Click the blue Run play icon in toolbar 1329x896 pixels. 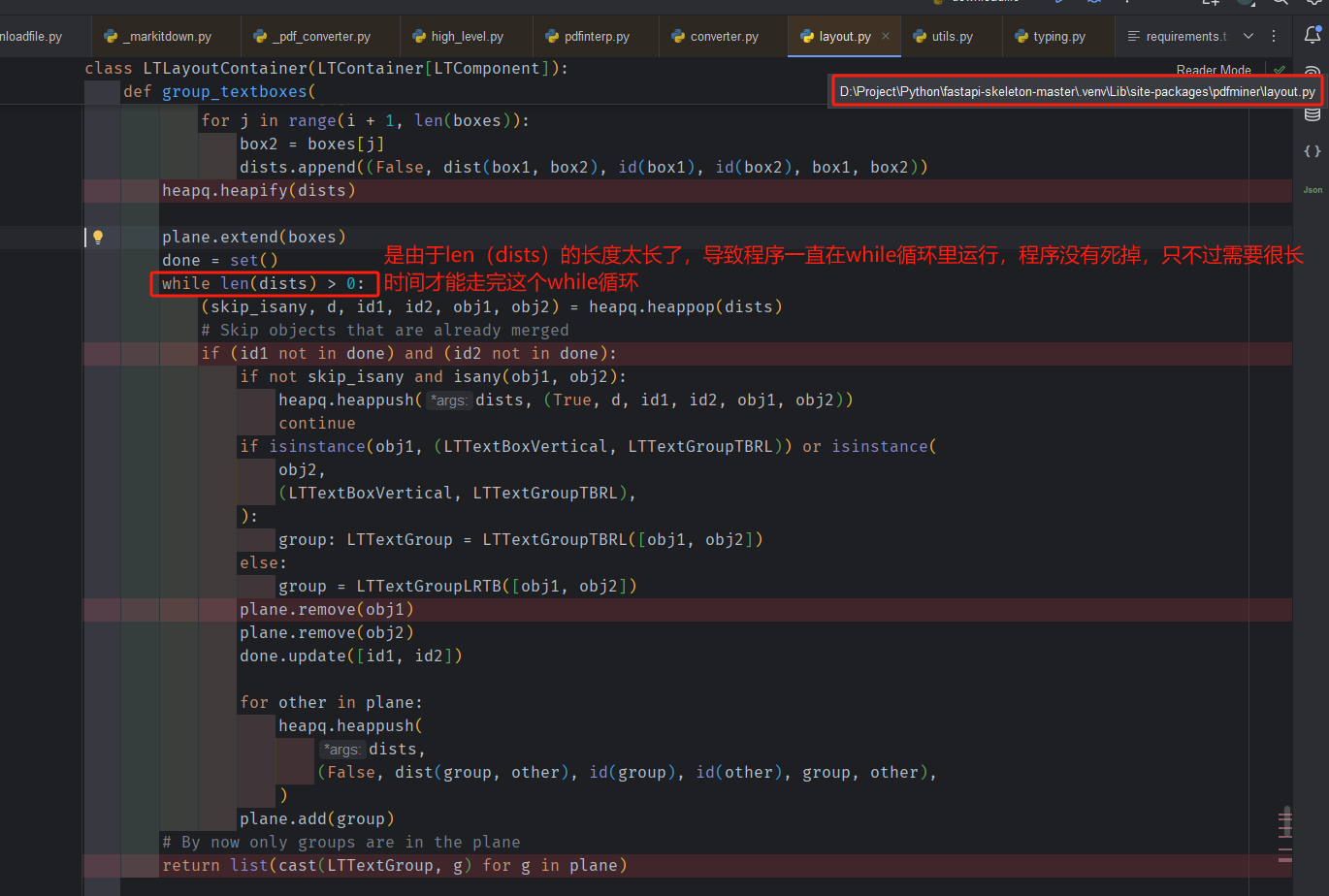point(1059,5)
